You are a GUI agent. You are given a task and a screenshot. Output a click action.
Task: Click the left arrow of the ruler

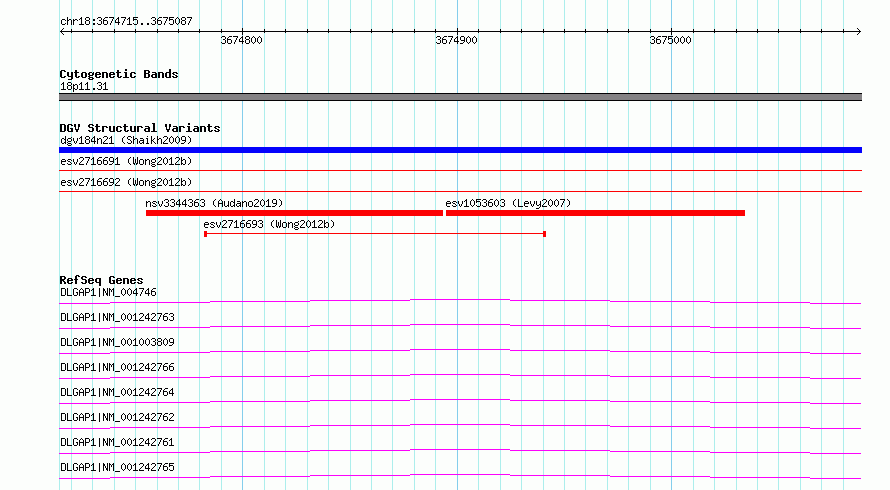pos(62,31)
